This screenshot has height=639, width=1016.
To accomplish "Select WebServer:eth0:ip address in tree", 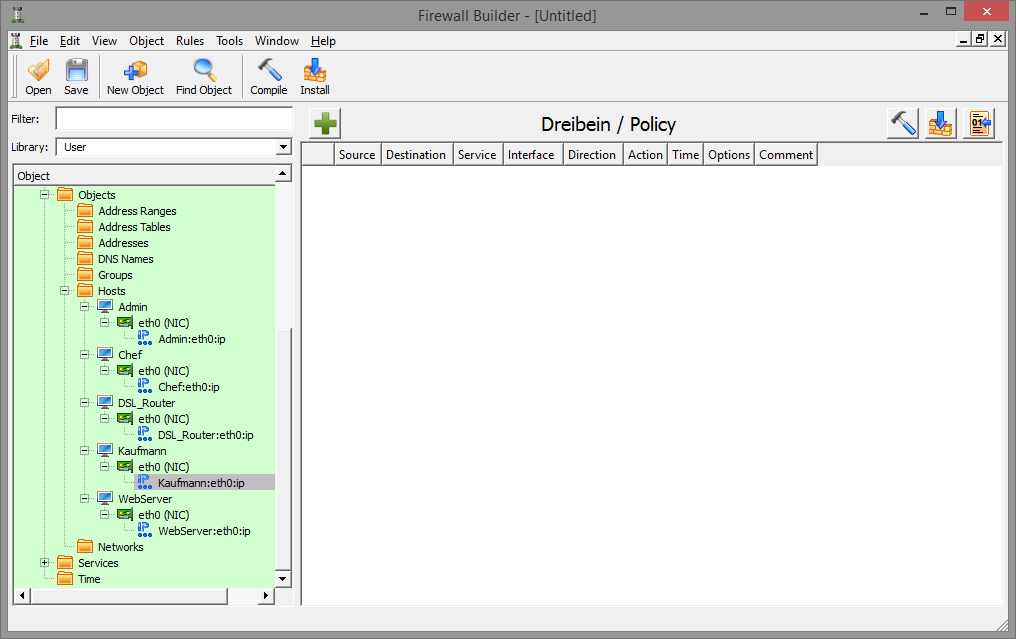I will (x=204, y=531).
